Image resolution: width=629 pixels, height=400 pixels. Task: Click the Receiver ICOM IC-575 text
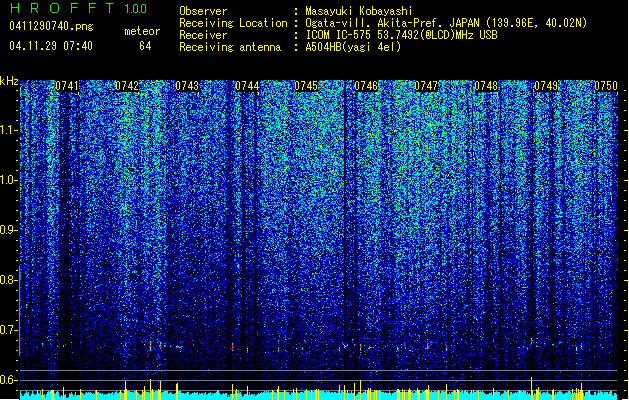[x=401, y=35]
